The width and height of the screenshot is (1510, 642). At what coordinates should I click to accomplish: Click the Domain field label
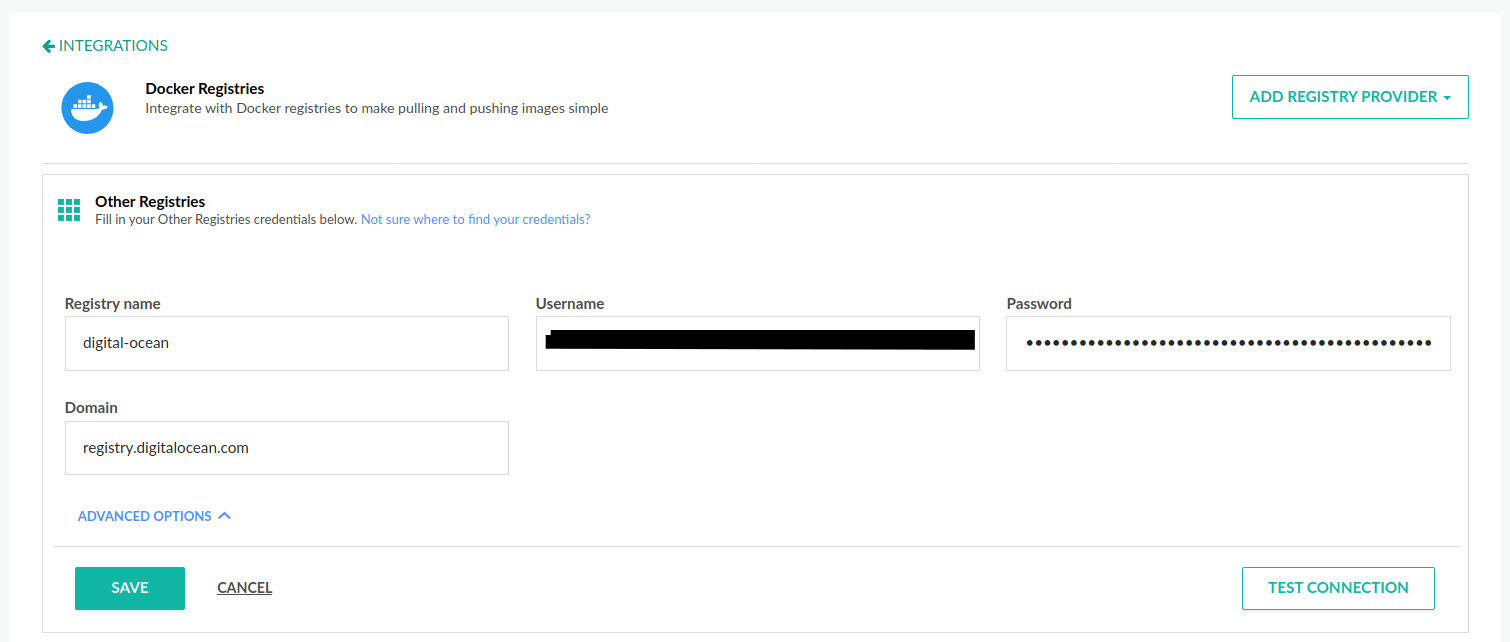pyautogui.click(x=91, y=408)
